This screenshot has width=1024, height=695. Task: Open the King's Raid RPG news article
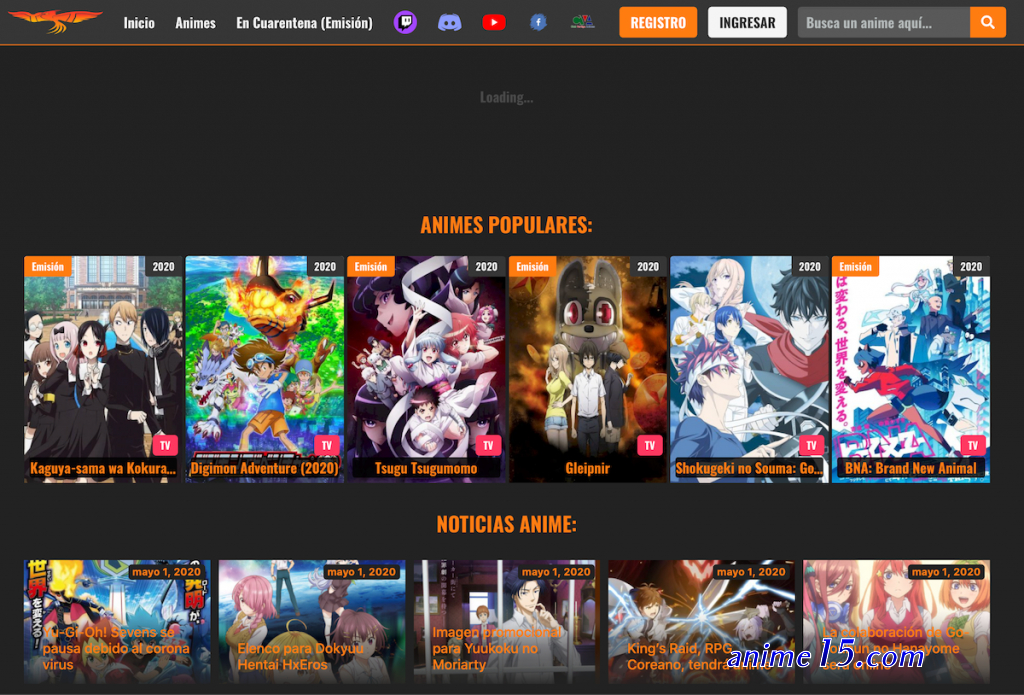(x=701, y=622)
